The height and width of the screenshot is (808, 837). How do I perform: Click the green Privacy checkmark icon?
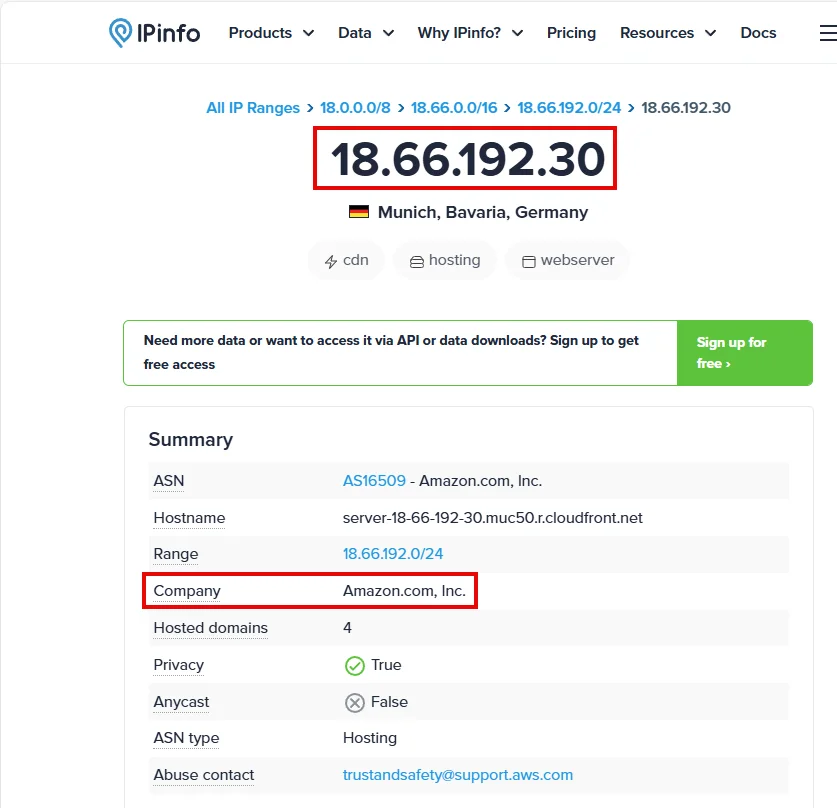(x=354, y=666)
